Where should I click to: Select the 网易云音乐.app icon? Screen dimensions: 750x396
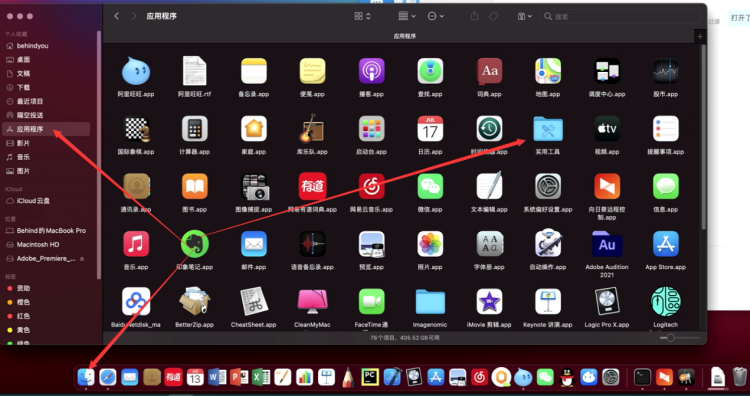372,186
